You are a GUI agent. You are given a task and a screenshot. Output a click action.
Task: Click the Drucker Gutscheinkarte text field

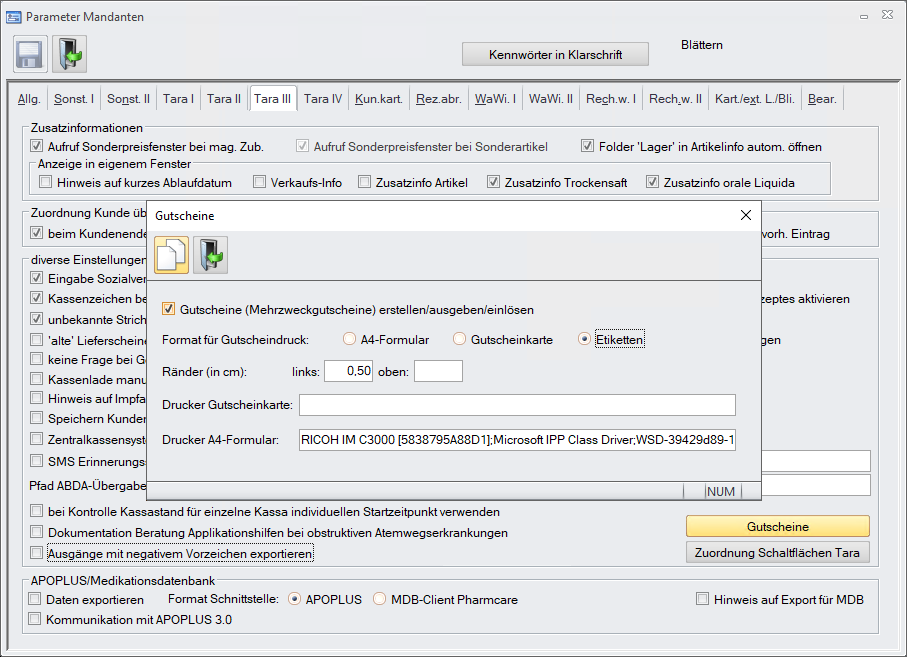[x=517, y=405]
